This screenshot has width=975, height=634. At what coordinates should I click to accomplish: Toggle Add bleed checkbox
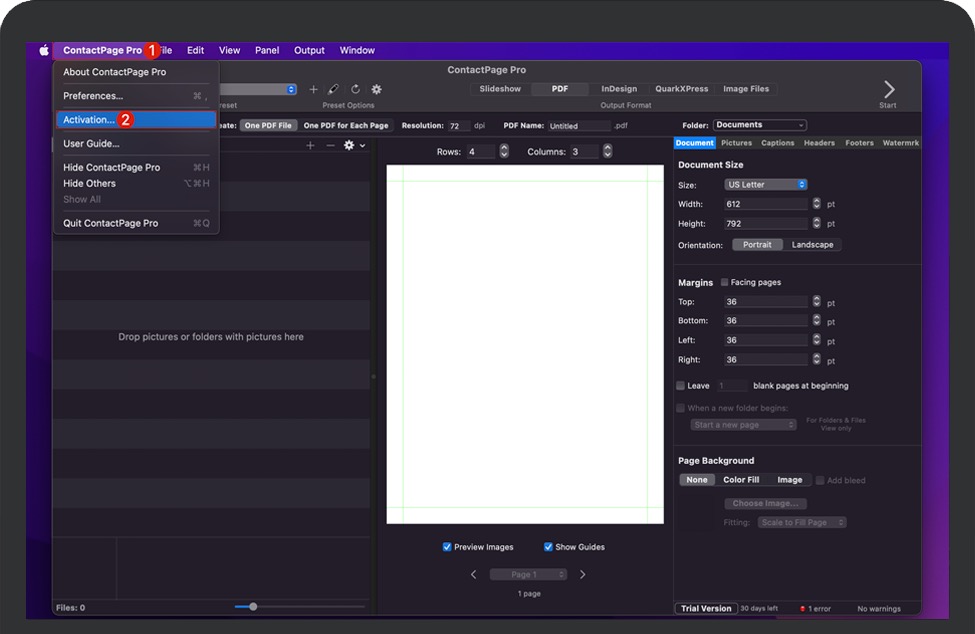(820, 480)
